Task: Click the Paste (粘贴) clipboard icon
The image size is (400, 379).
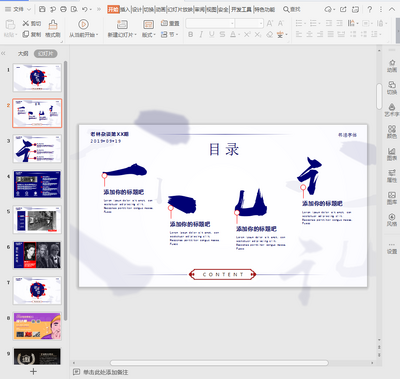Action: click(x=10, y=25)
